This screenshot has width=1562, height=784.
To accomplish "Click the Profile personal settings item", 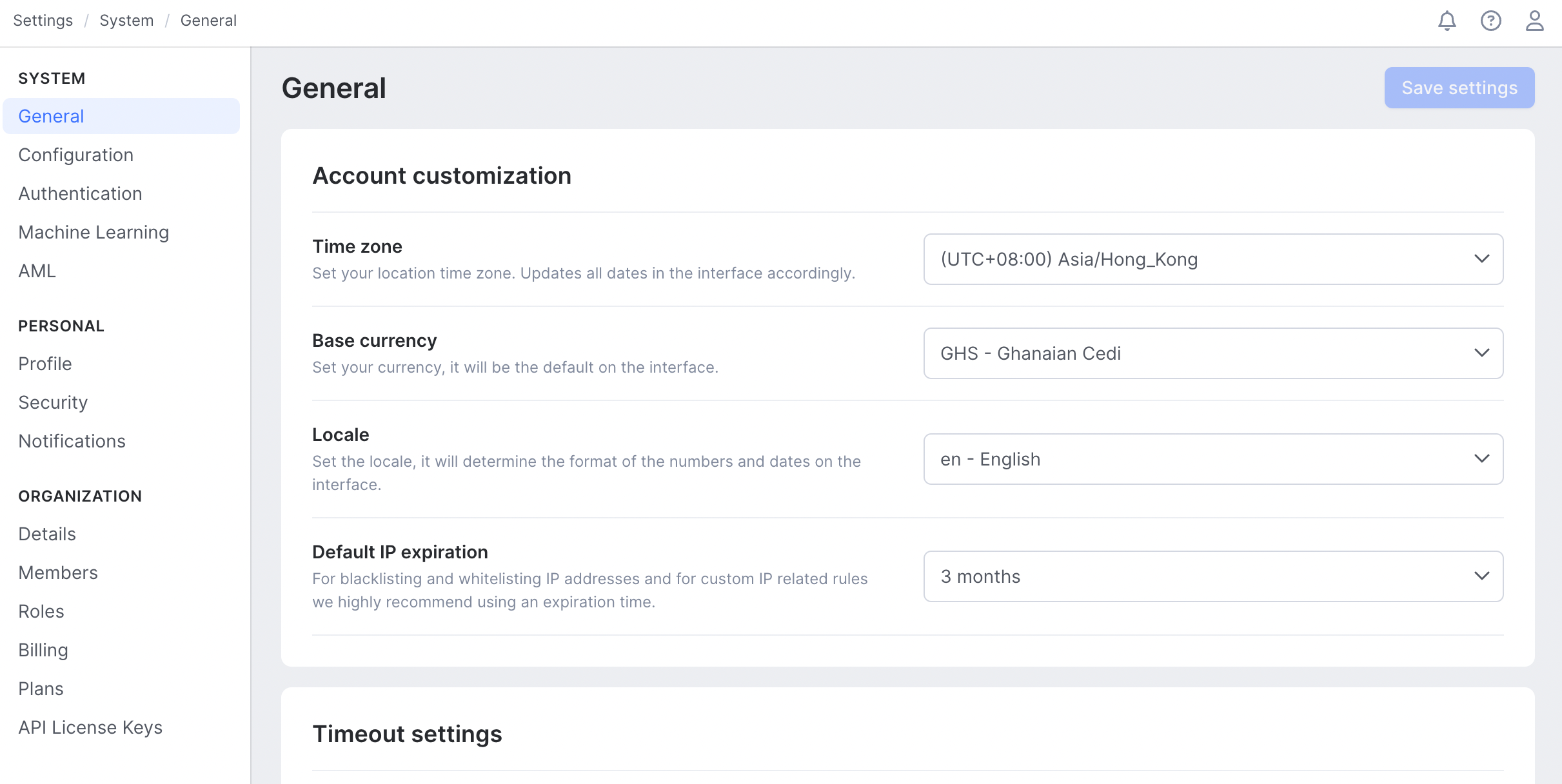I will [45, 363].
